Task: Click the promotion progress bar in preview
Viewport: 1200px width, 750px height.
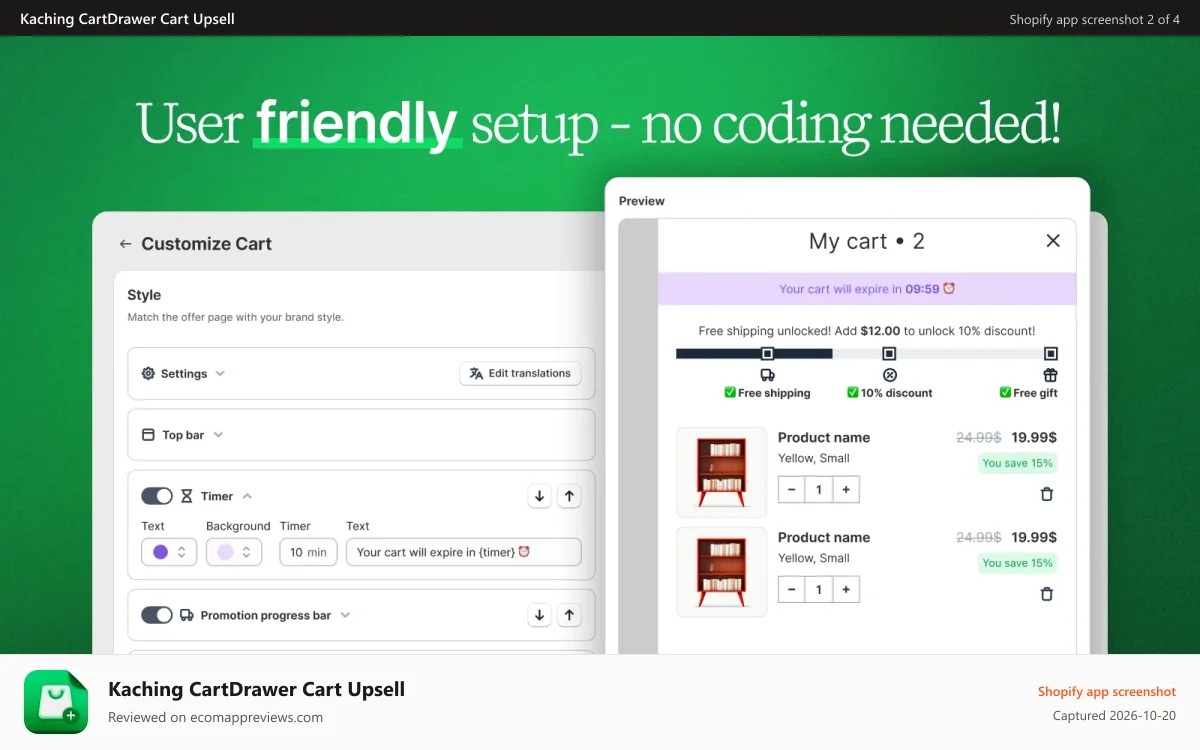Action: [867, 353]
